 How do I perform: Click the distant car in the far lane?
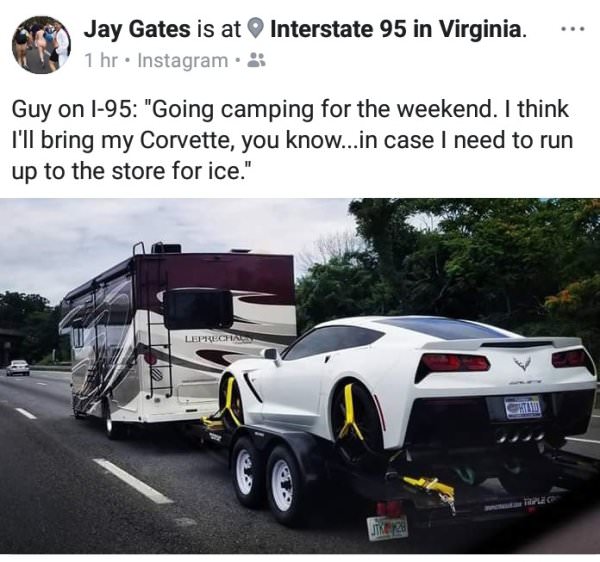point(18,368)
